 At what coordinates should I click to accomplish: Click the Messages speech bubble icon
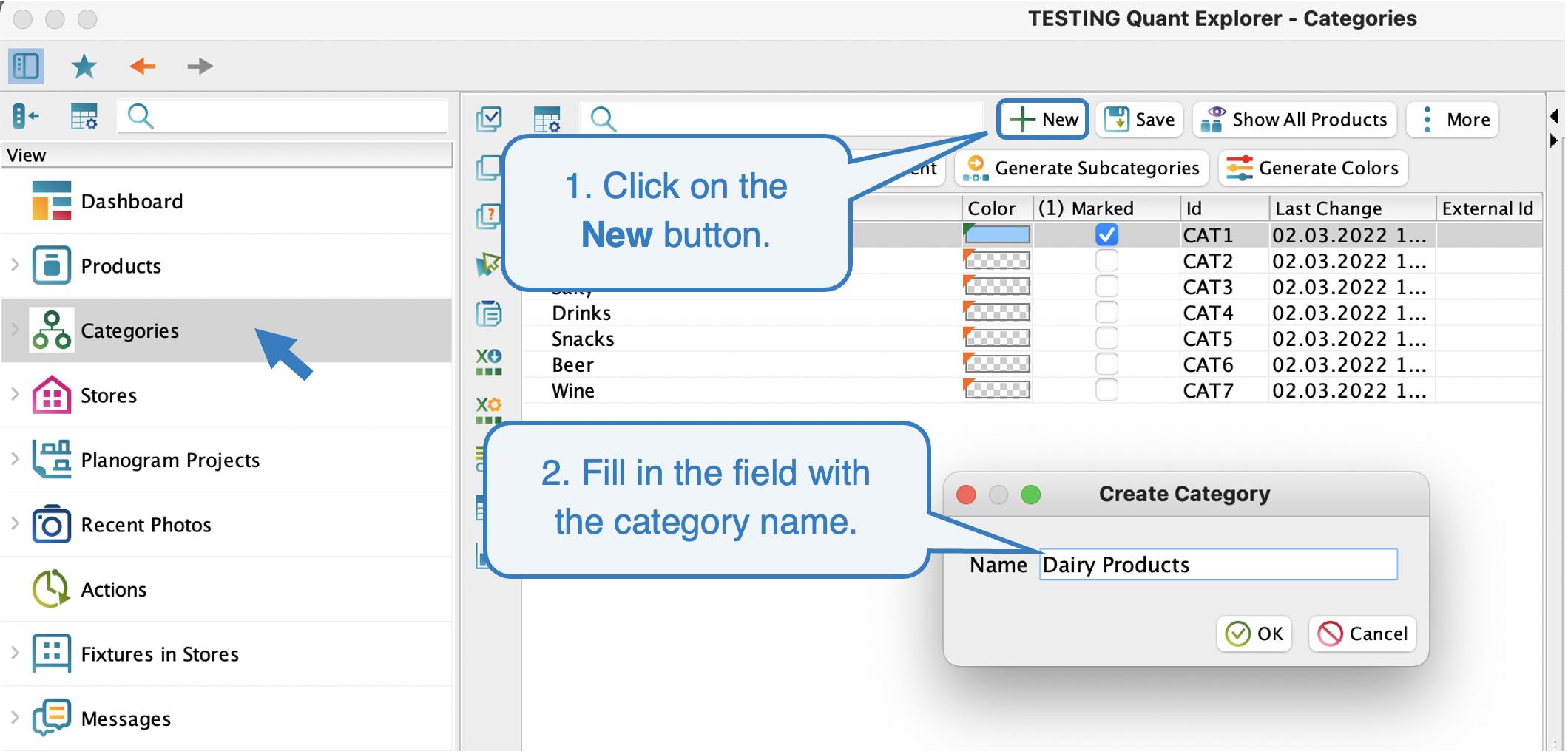pyautogui.click(x=52, y=718)
